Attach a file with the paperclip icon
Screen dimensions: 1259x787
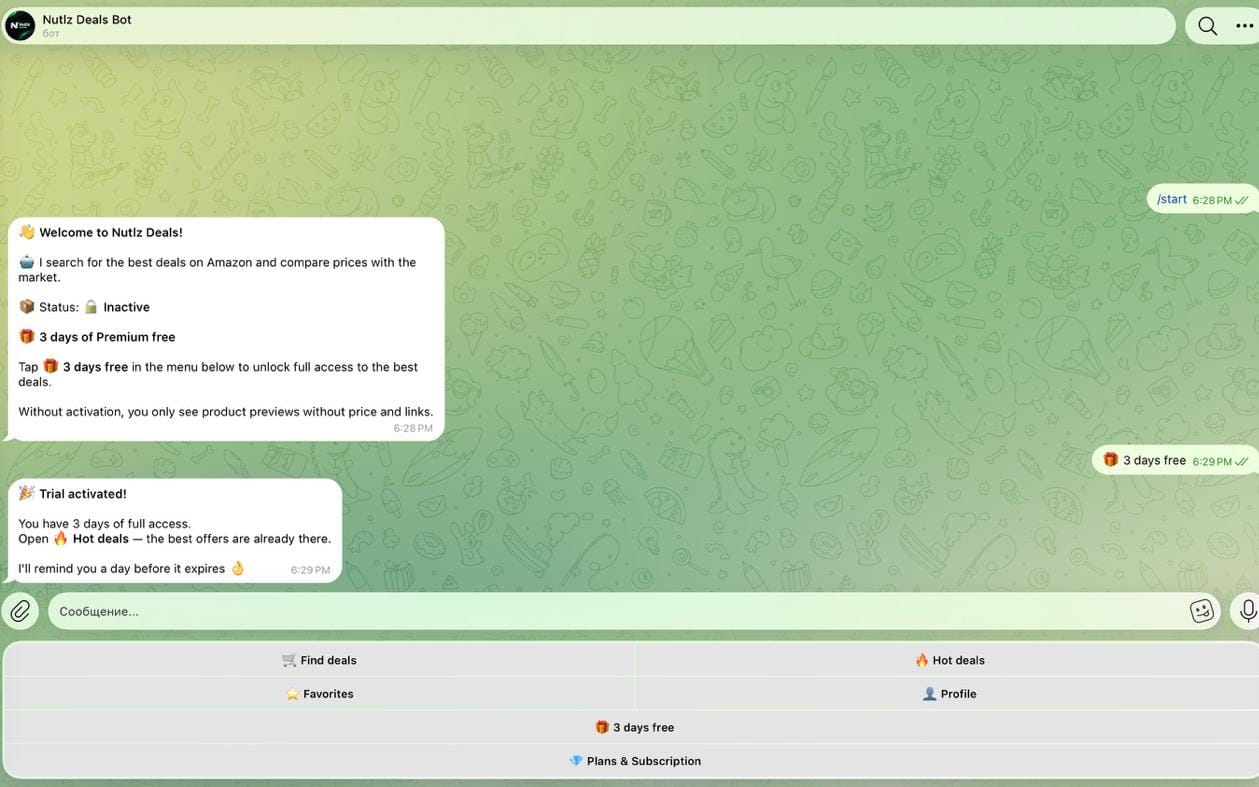point(20,610)
